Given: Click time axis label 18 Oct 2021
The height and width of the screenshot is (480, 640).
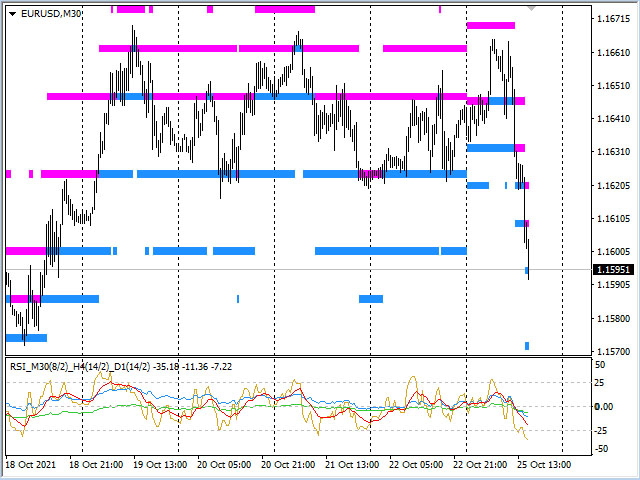Looking at the screenshot, I should [x=31, y=464].
